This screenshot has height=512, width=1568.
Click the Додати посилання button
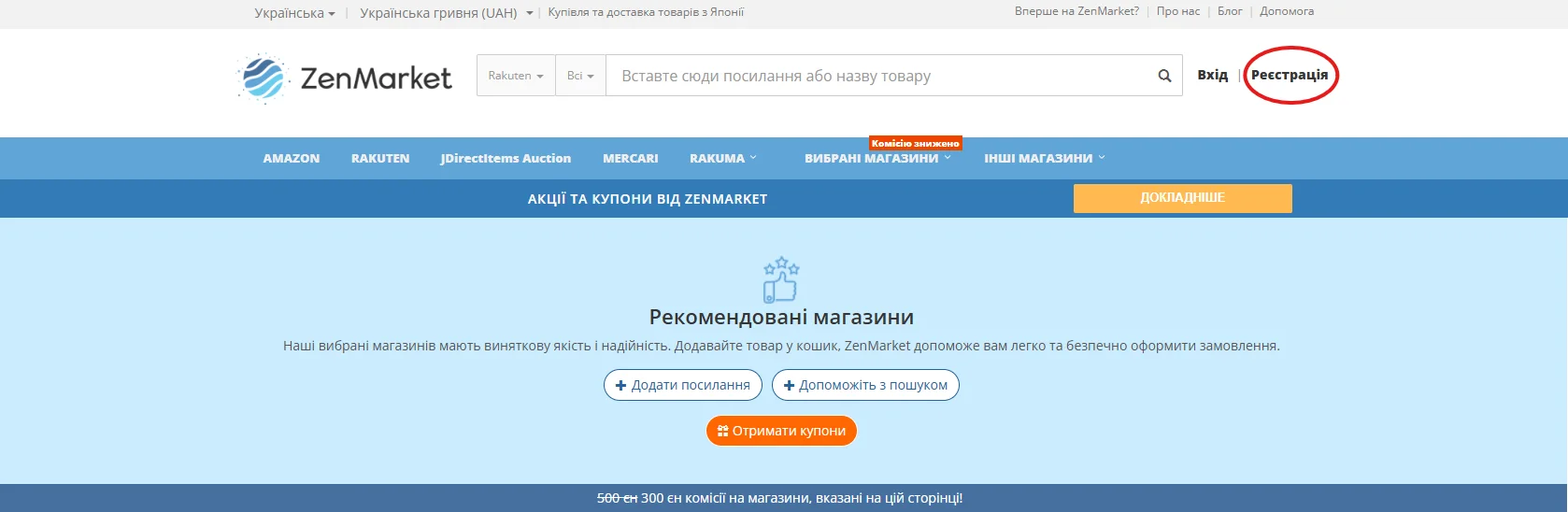coord(683,385)
